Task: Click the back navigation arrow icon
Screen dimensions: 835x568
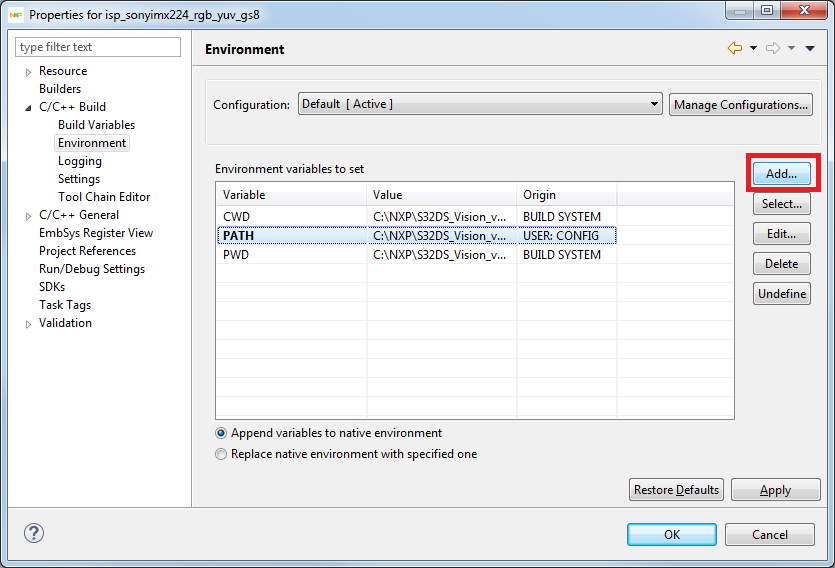Action: pos(735,48)
